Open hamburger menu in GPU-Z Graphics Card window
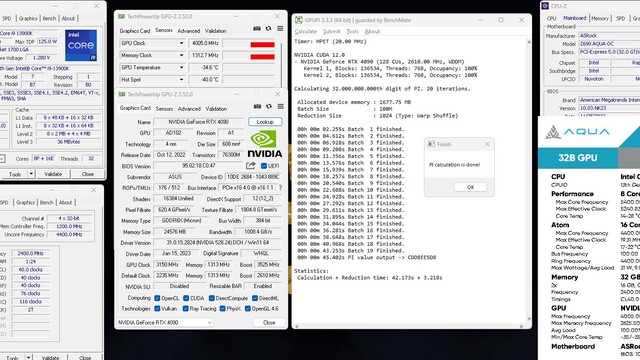 coord(280,107)
